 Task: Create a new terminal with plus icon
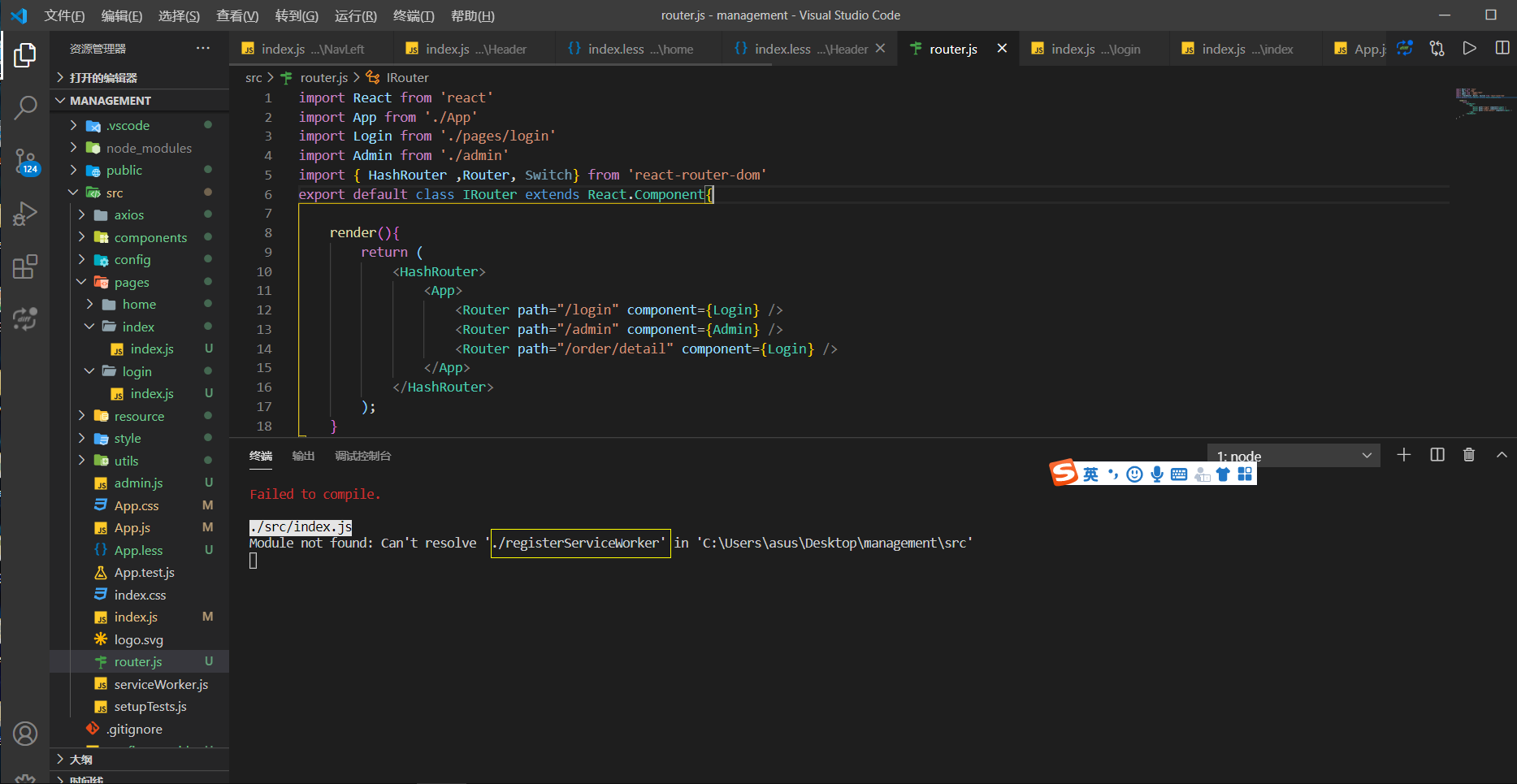pyautogui.click(x=1404, y=455)
